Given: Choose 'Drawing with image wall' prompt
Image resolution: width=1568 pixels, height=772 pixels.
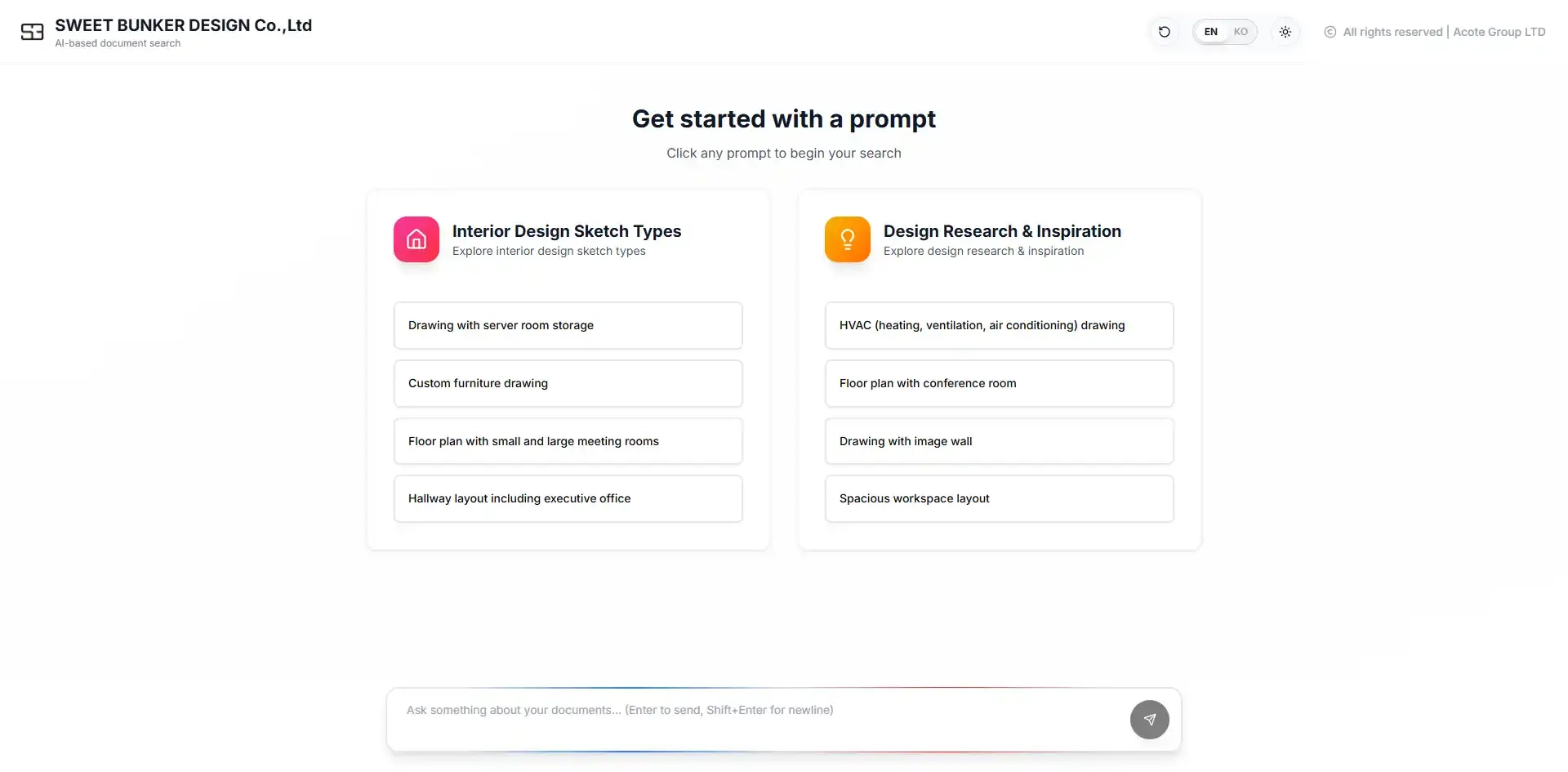Looking at the screenshot, I should coord(998,441).
